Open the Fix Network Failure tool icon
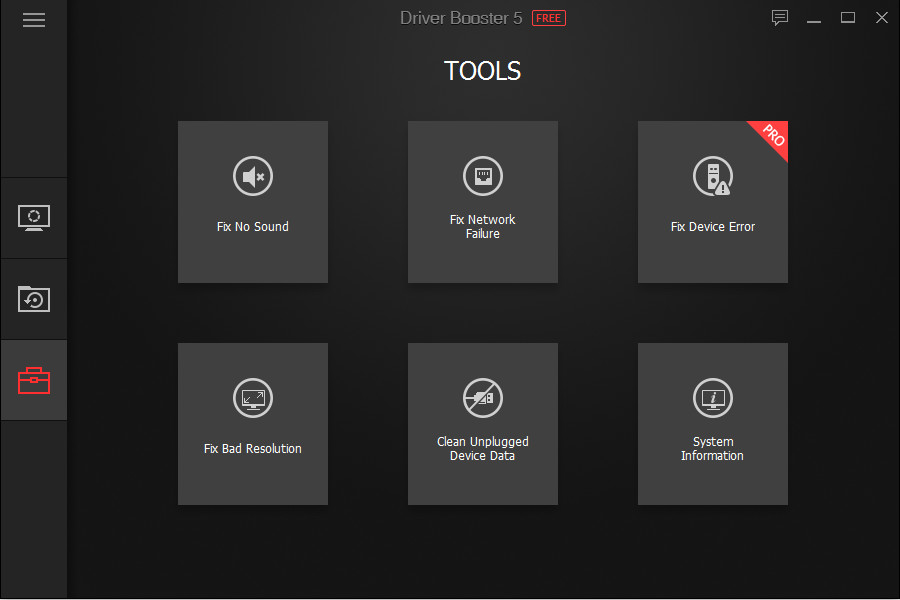The height and width of the screenshot is (600, 900). 482,176
